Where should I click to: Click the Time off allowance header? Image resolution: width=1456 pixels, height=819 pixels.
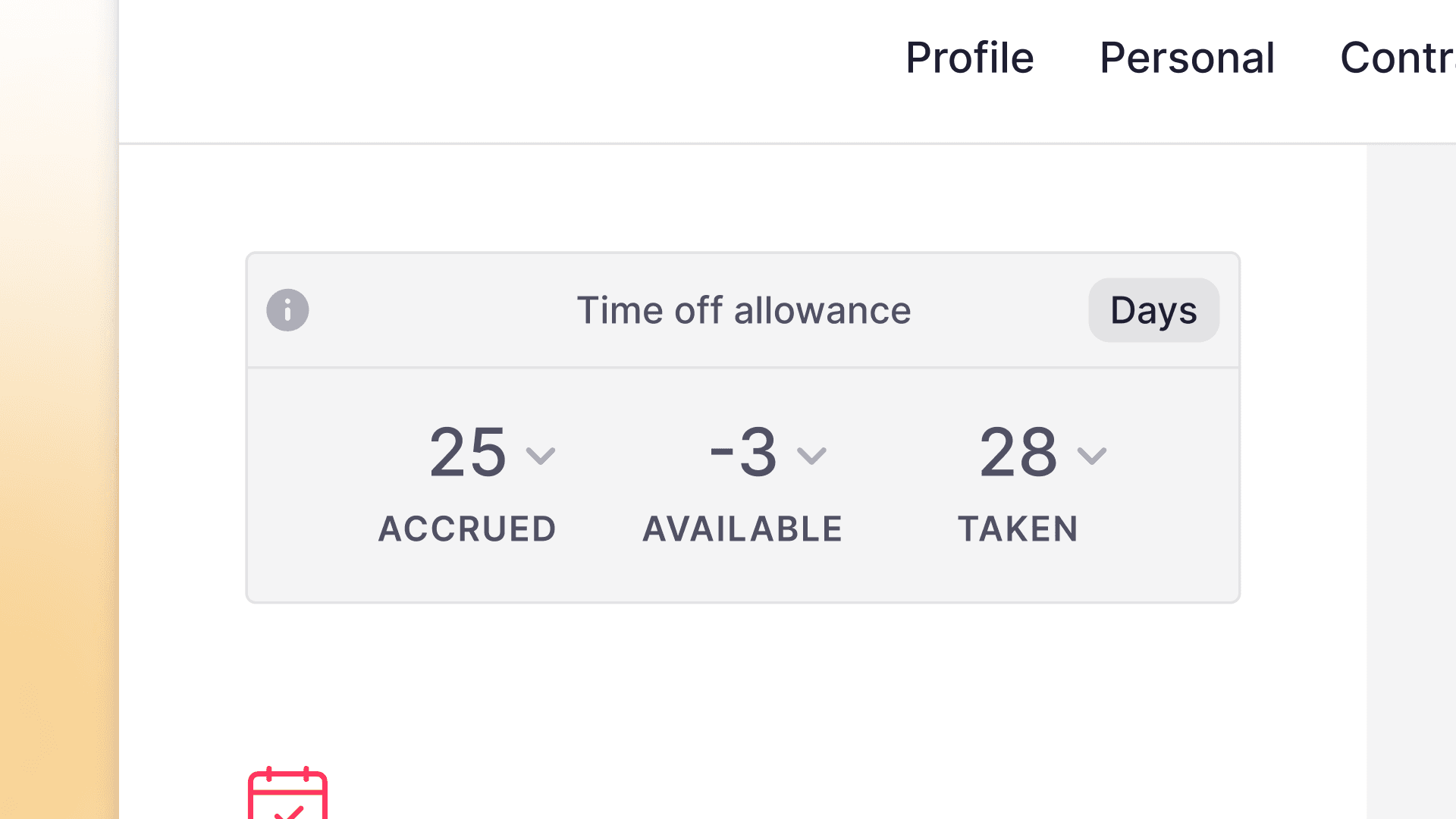click(x=744, y=310)
